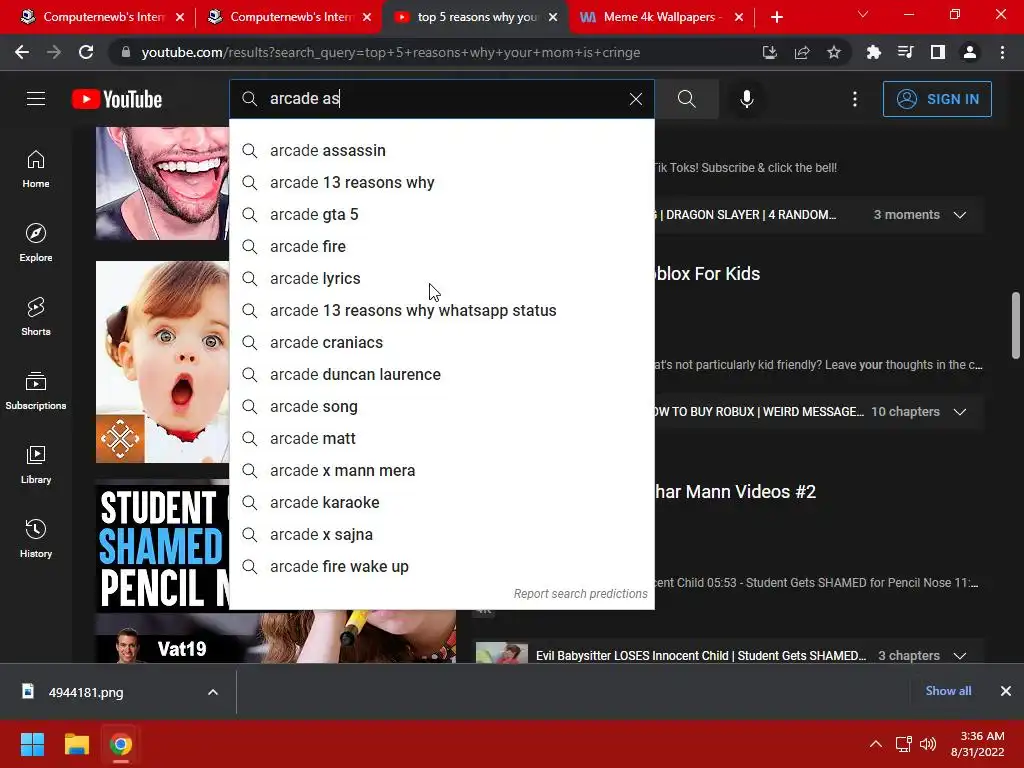Choose suggestion arcade gta 5
Viewport: 1024px width, 768px height.
click(x=442, y=214)
